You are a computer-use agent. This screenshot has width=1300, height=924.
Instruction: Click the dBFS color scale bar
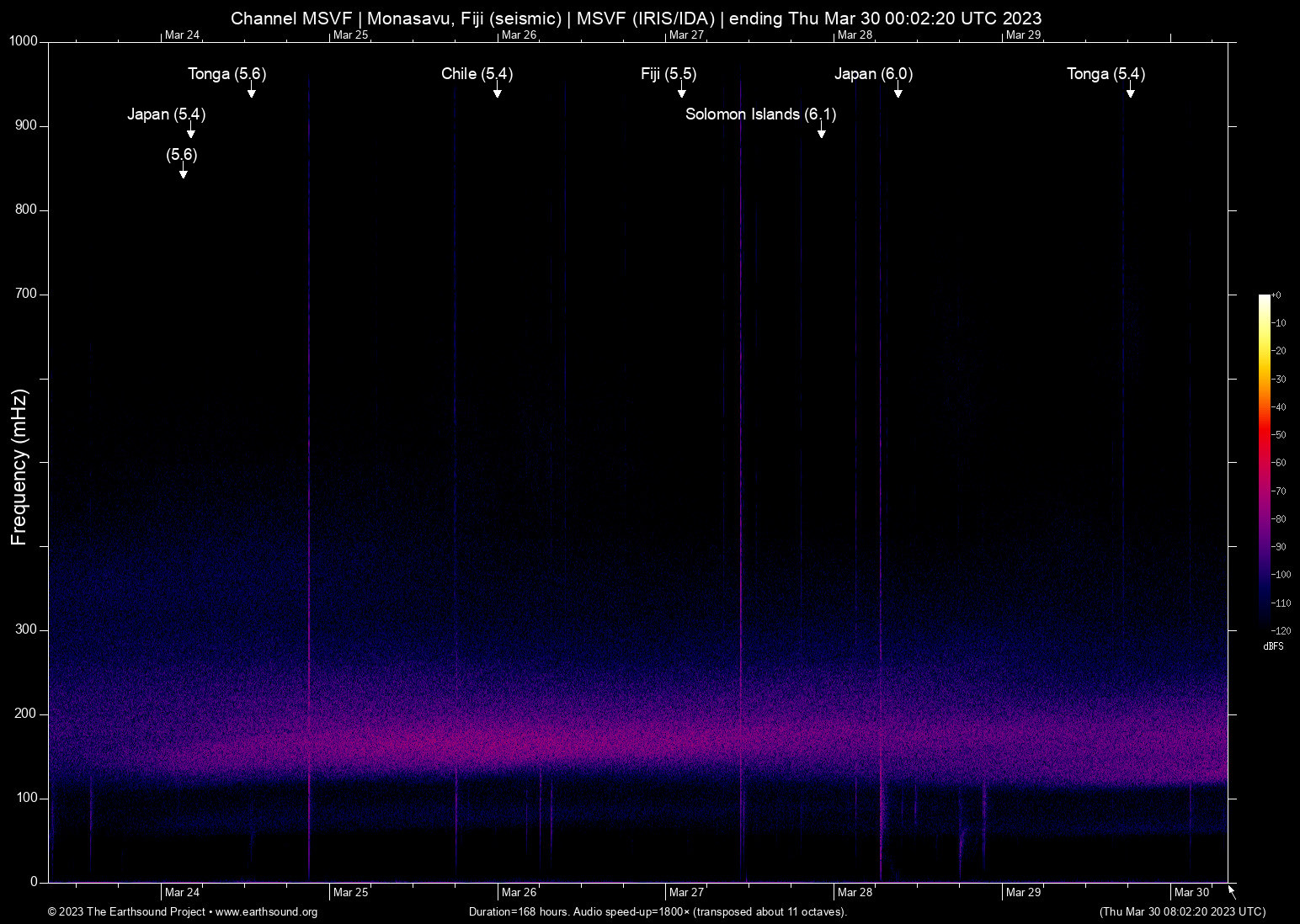(1265, 462)
